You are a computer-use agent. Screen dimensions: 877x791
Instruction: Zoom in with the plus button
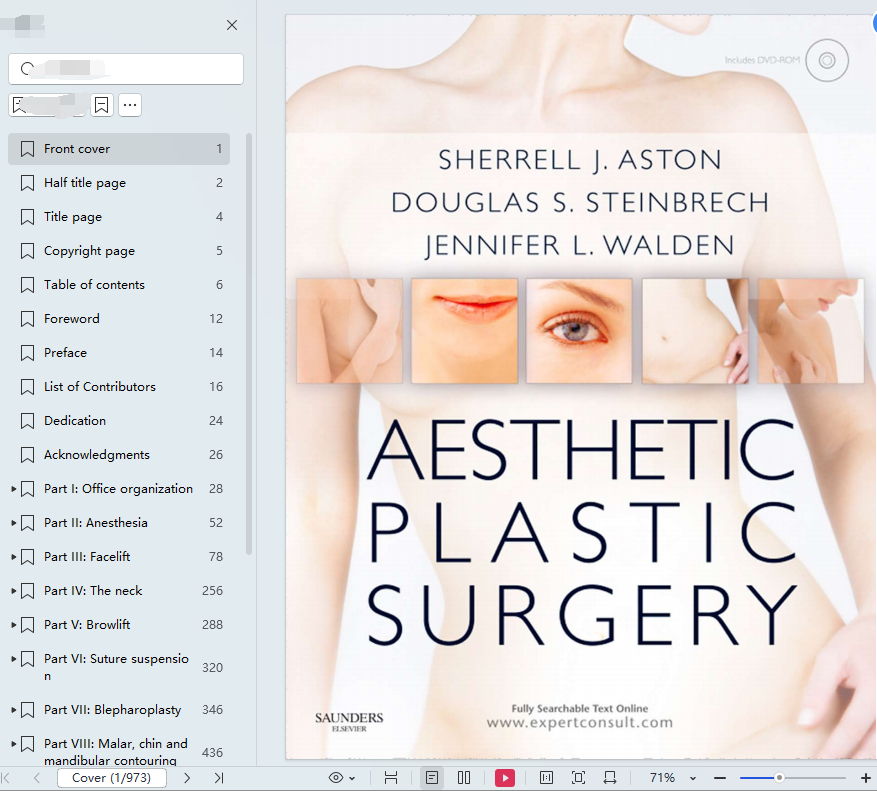point(865,778)
